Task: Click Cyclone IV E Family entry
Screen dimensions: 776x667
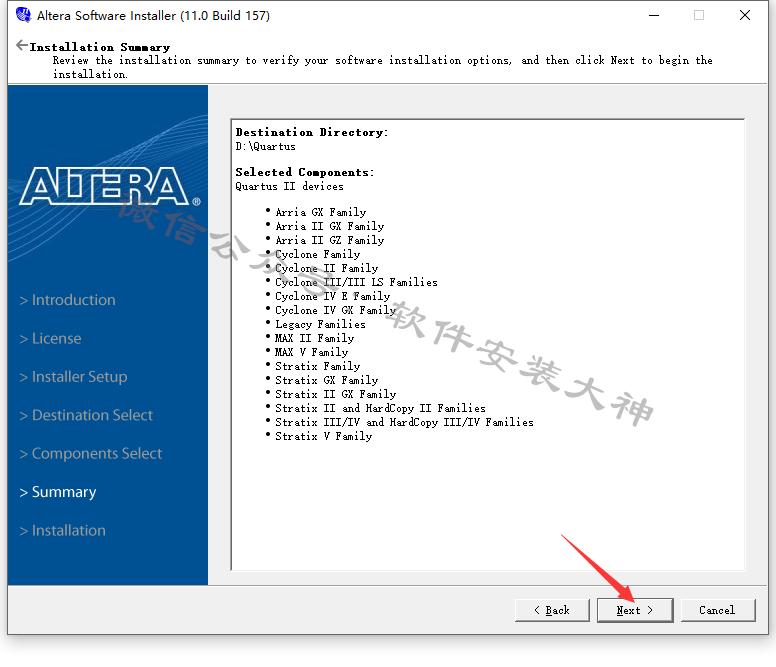Action: pyautogui.click(x=333, y=296)
